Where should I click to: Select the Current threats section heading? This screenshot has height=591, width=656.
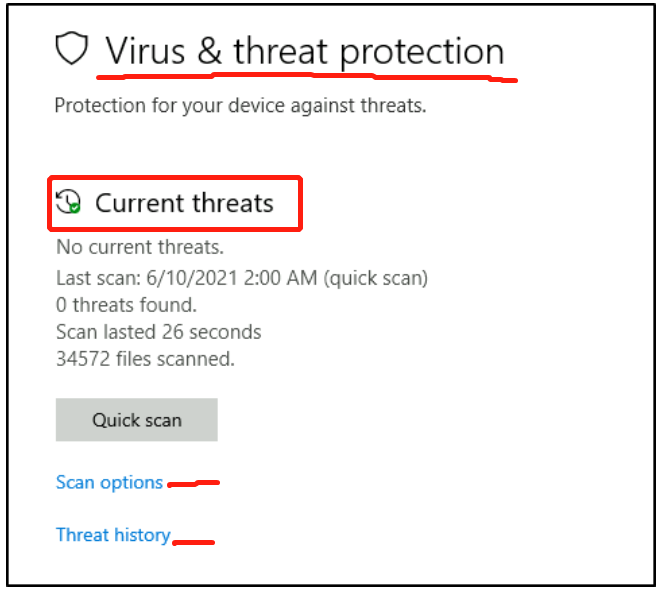(x=184, y=204)
